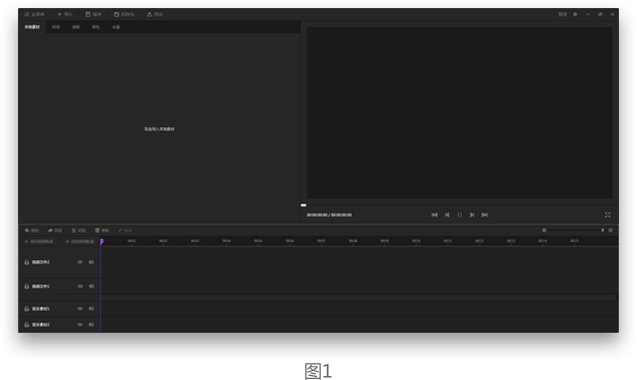Open the main menu hamburger icon
This screenshot has width=637, height=380.
(x=27, y=14)
